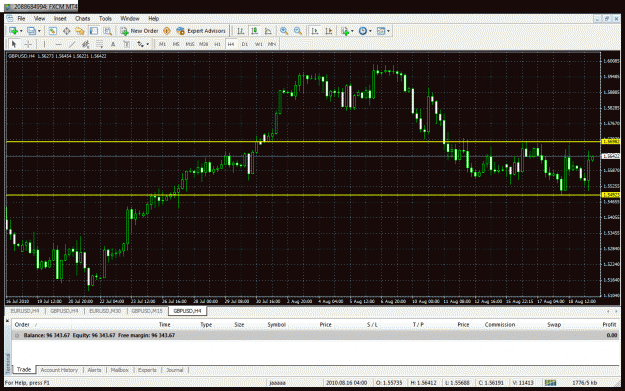Viewport: 625px width, 391px height.
Task: Click the Zoom In magnifier
Action: [x=284, y=31]
